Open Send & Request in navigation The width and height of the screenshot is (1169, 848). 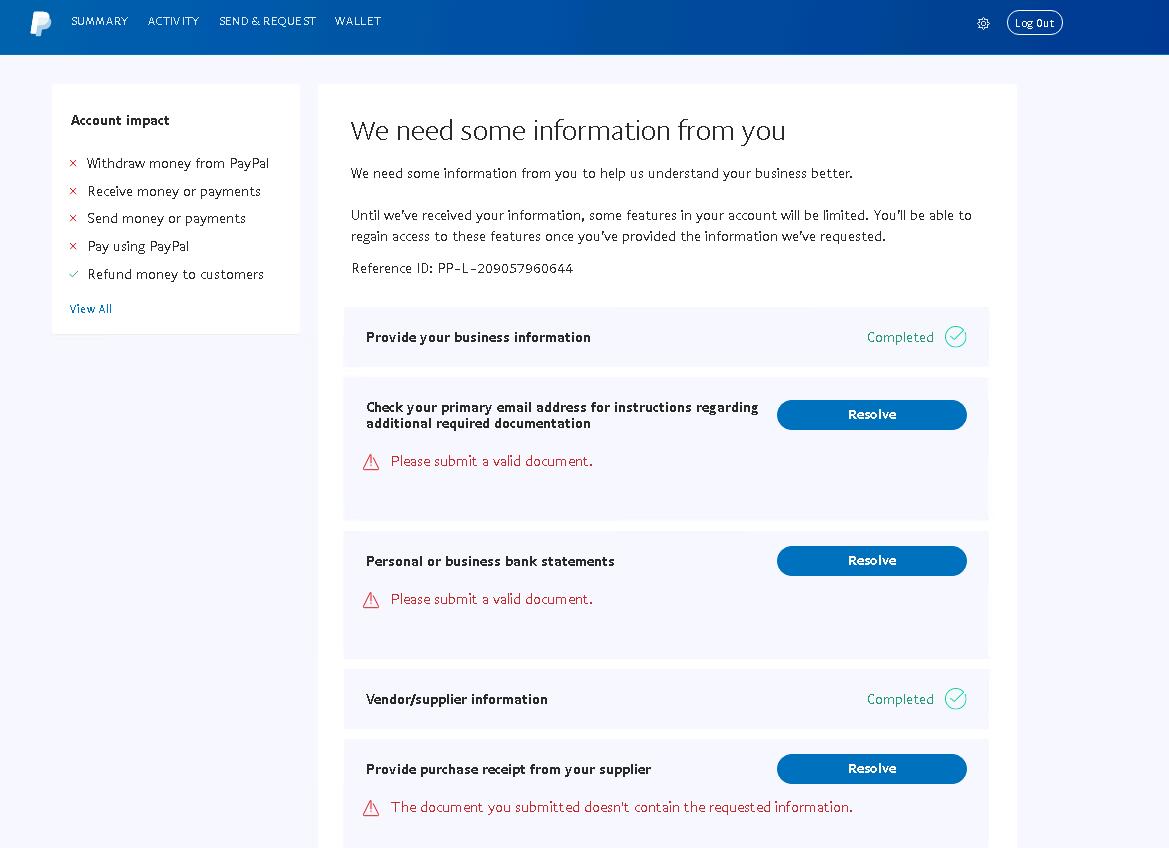click(267, 22)
